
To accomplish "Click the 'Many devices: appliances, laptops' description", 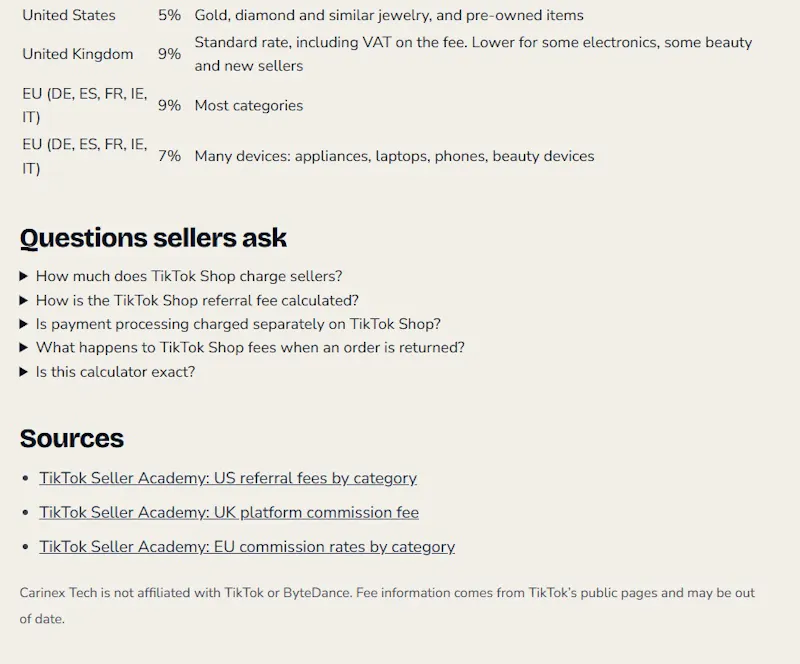I will click(394, 156).
